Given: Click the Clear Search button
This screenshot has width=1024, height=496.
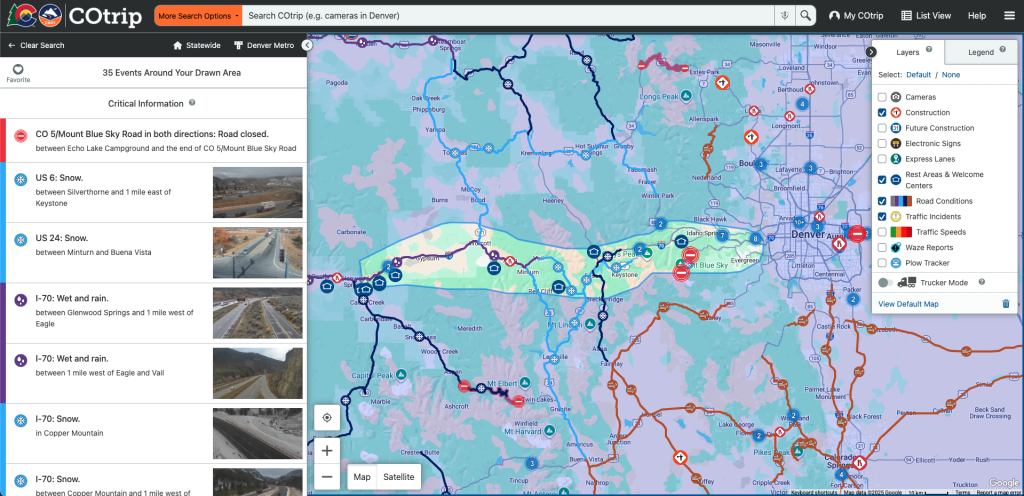Looking at the screenshot, I should [x=36, y=45].
